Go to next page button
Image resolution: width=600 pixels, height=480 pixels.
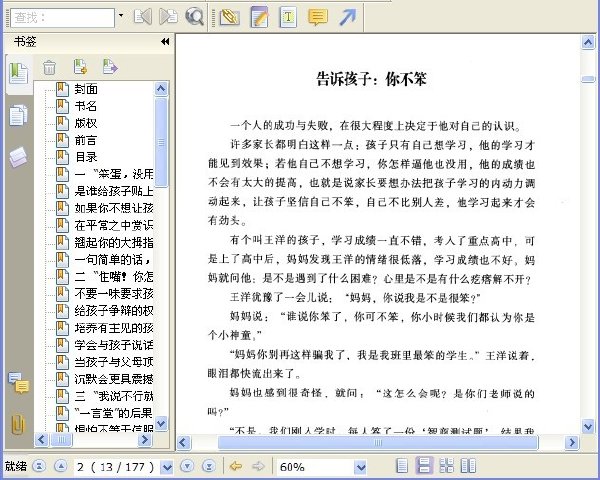187,466
